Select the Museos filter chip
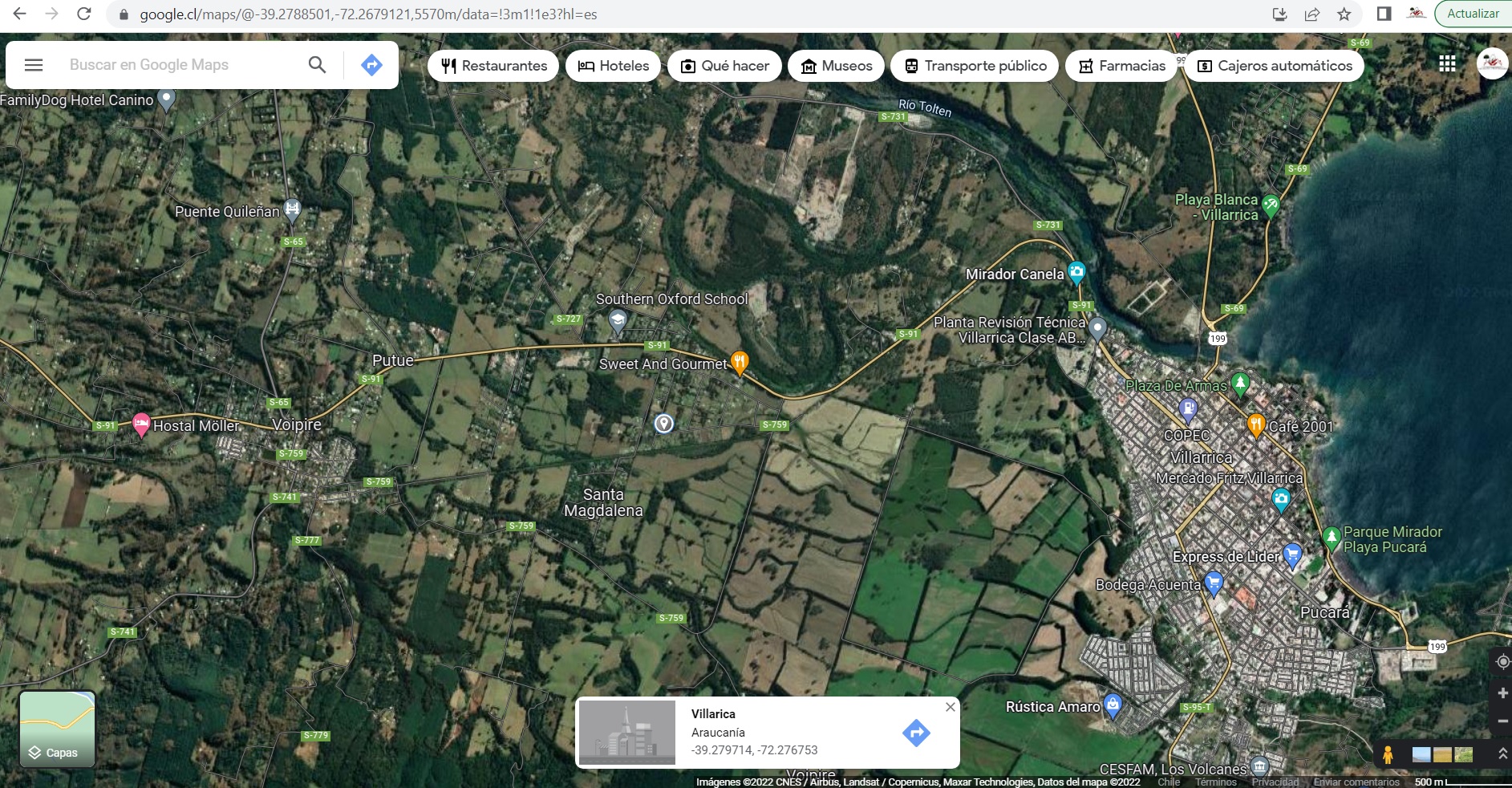Screen dimensions: 1512x788 click(x=836, y=66)
